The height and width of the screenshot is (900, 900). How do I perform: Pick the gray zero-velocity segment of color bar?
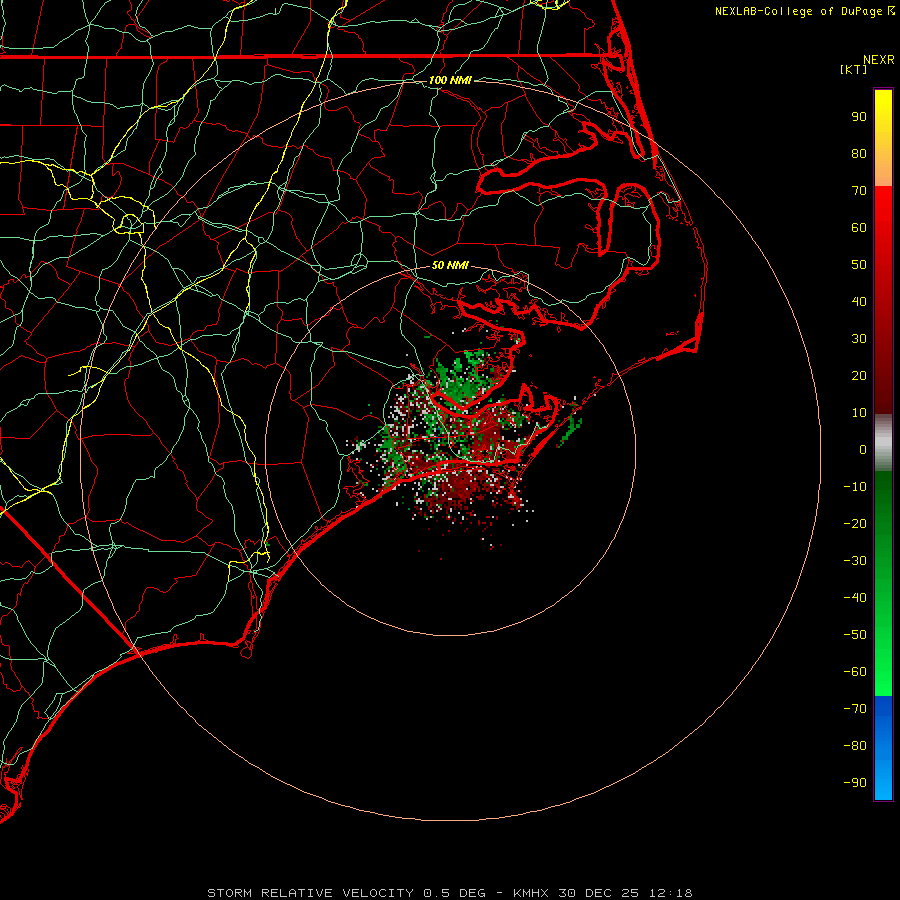[883, 443]
